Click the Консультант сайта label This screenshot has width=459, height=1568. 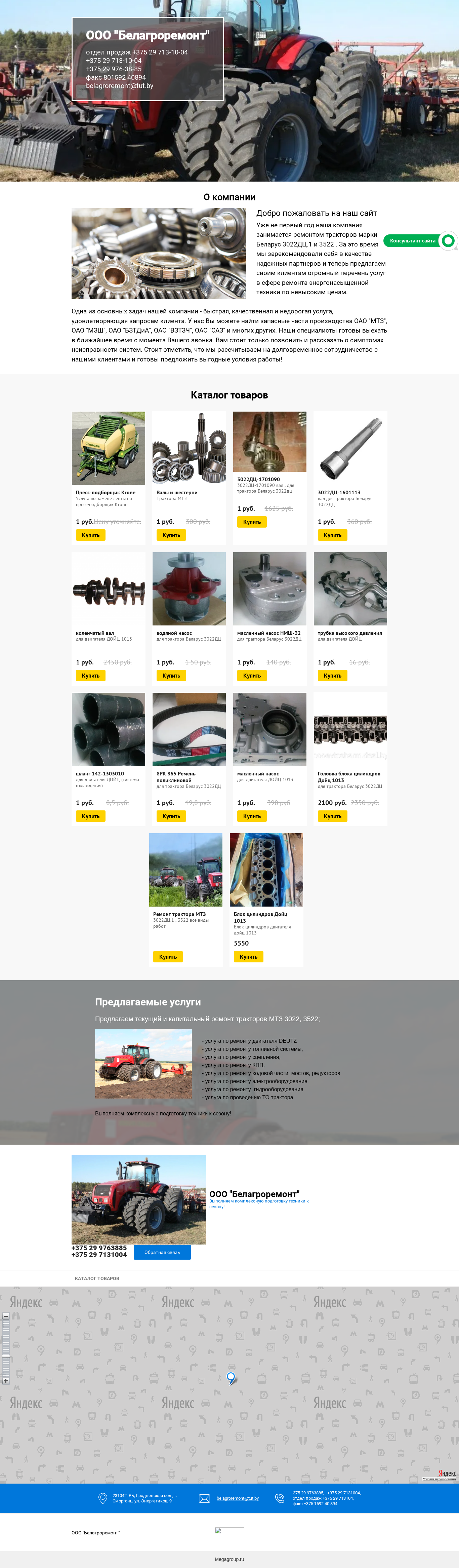(x=413, y=241)
